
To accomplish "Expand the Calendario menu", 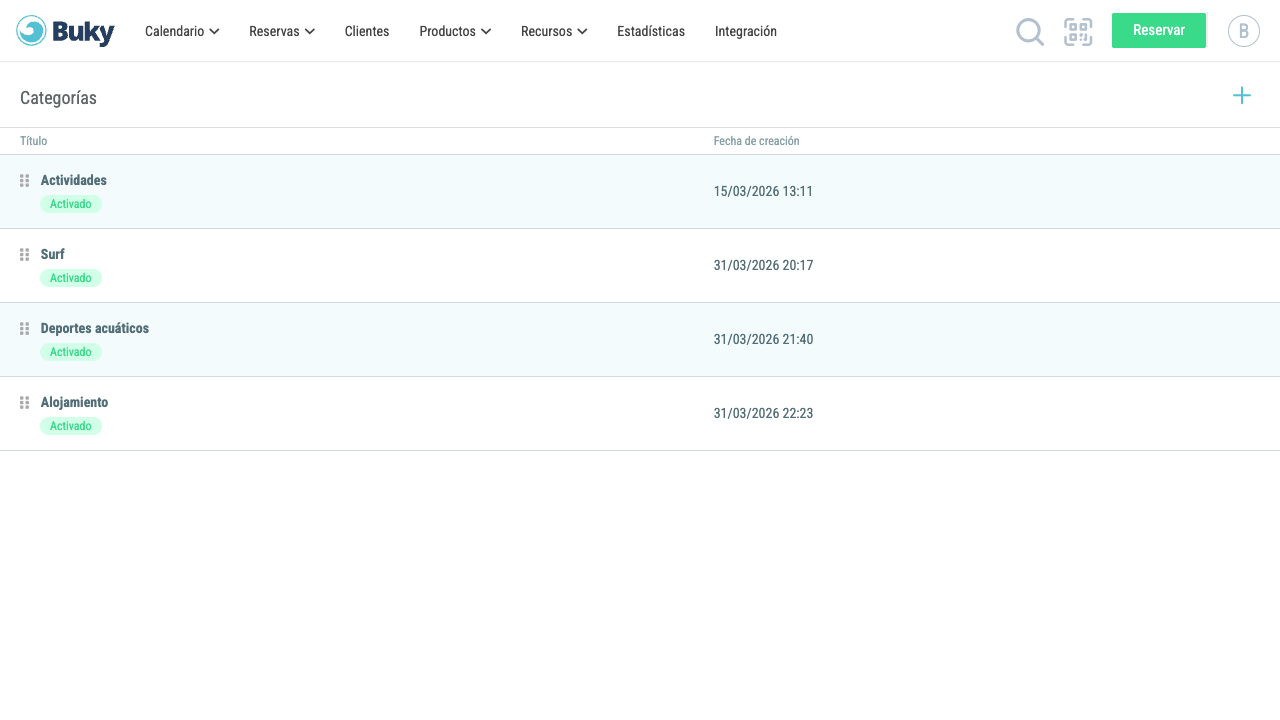I will point(182,31).
